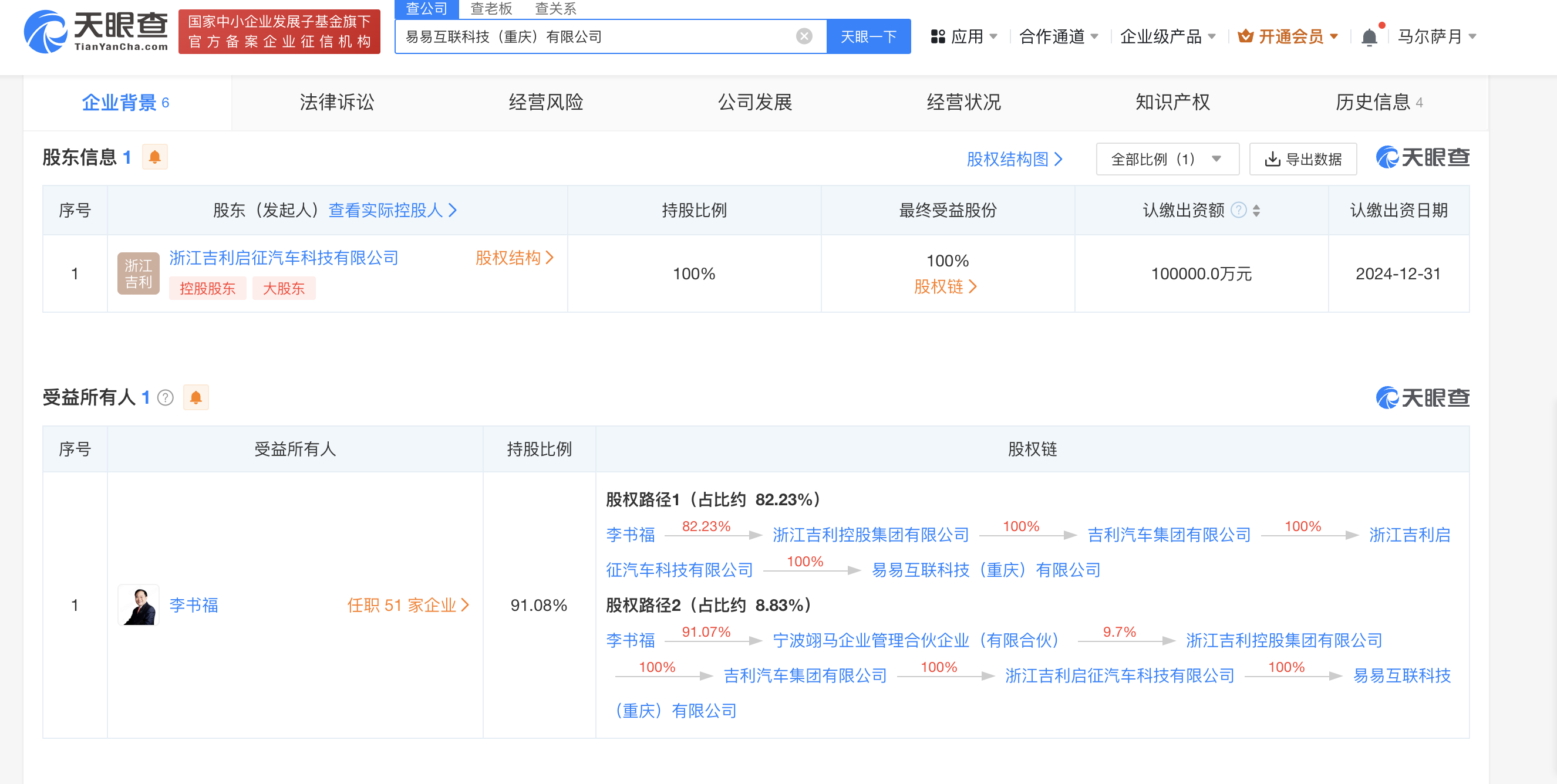The width and height of the screenshot is (1557, 784).
Task: Open the 全部比例 dropdown
Action: pos(1167,159)
